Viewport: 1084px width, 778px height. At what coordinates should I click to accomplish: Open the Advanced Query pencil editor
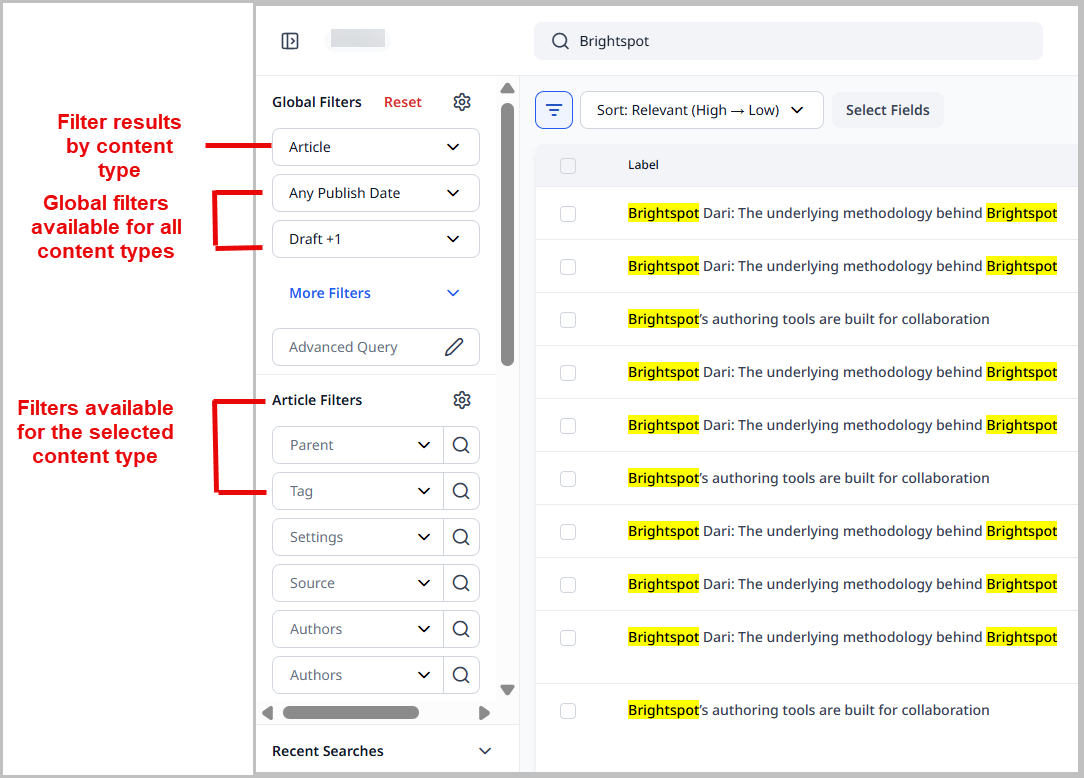pos(455,346)
